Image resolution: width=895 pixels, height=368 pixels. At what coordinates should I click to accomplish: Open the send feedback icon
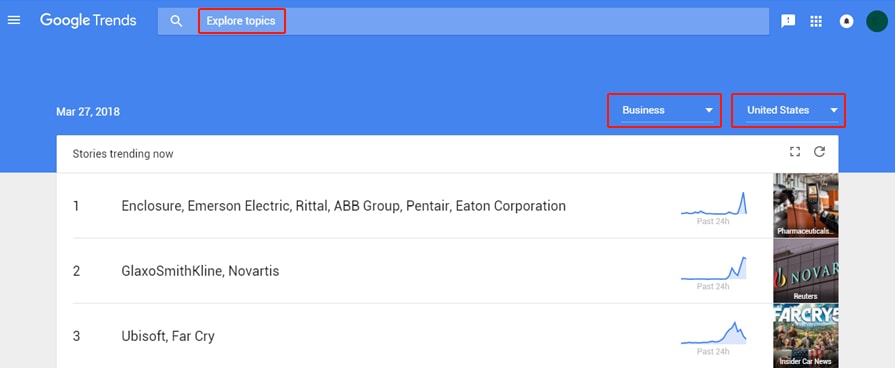(x=788, y=21)
